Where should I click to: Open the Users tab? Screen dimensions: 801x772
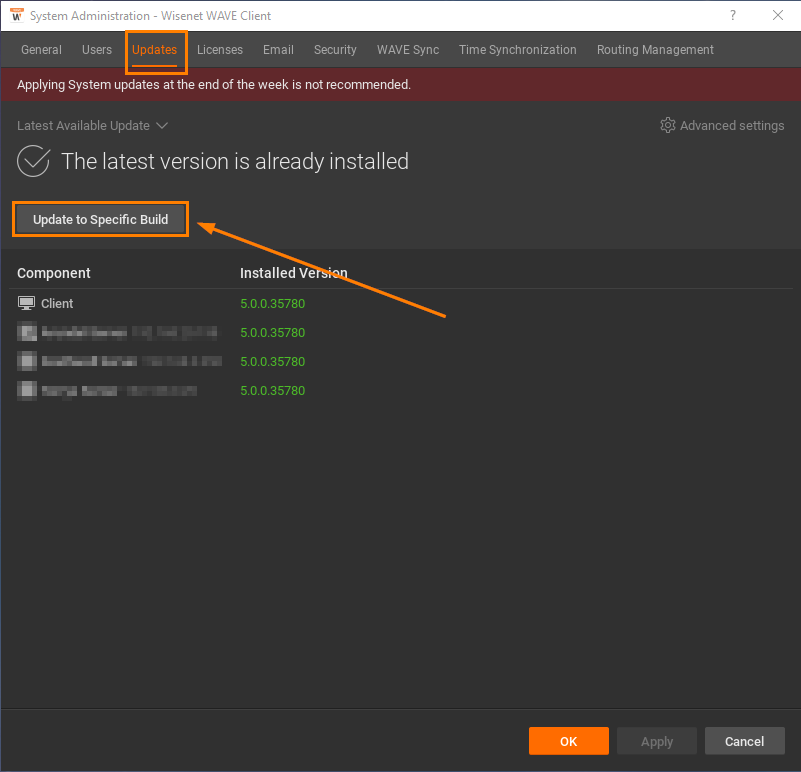point(97,50)
